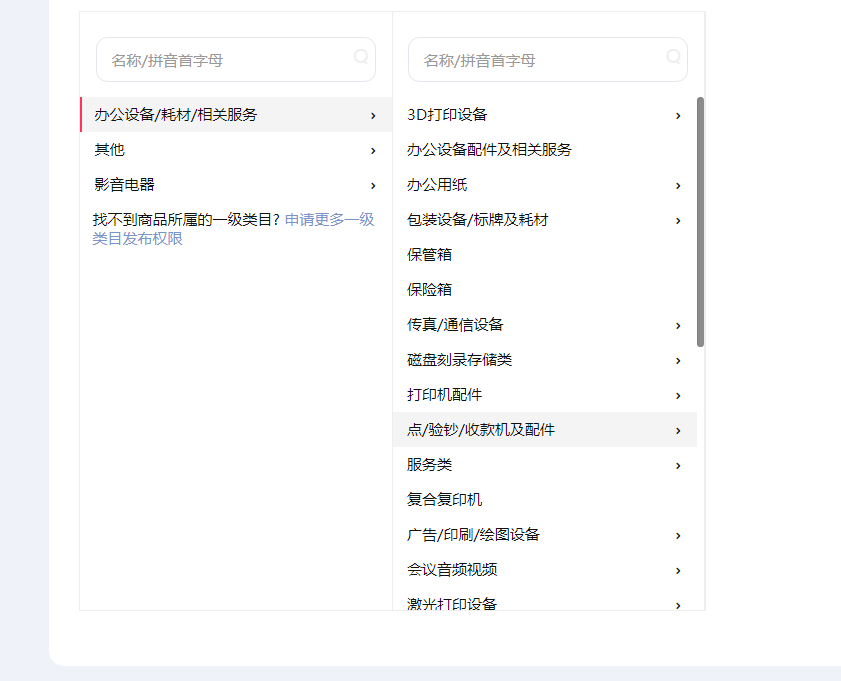Expand the 传真/通信设备 chevron arrow
The image size is (841, 681).
tap(678, 325)
